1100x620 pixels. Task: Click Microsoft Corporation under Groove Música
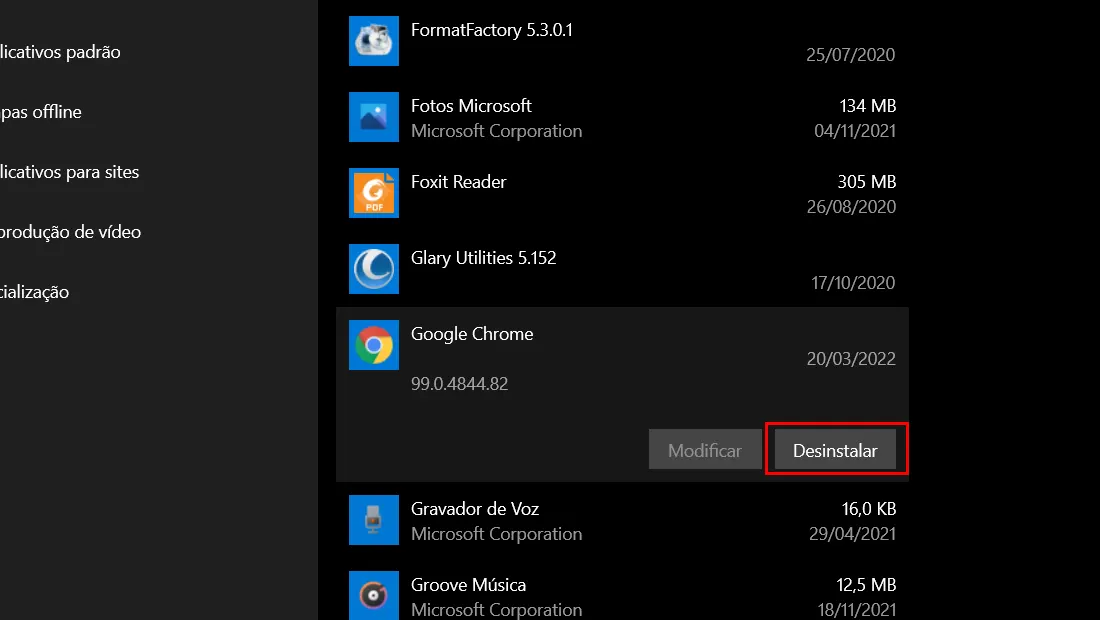pyautogui.click(x=497, y=610)
